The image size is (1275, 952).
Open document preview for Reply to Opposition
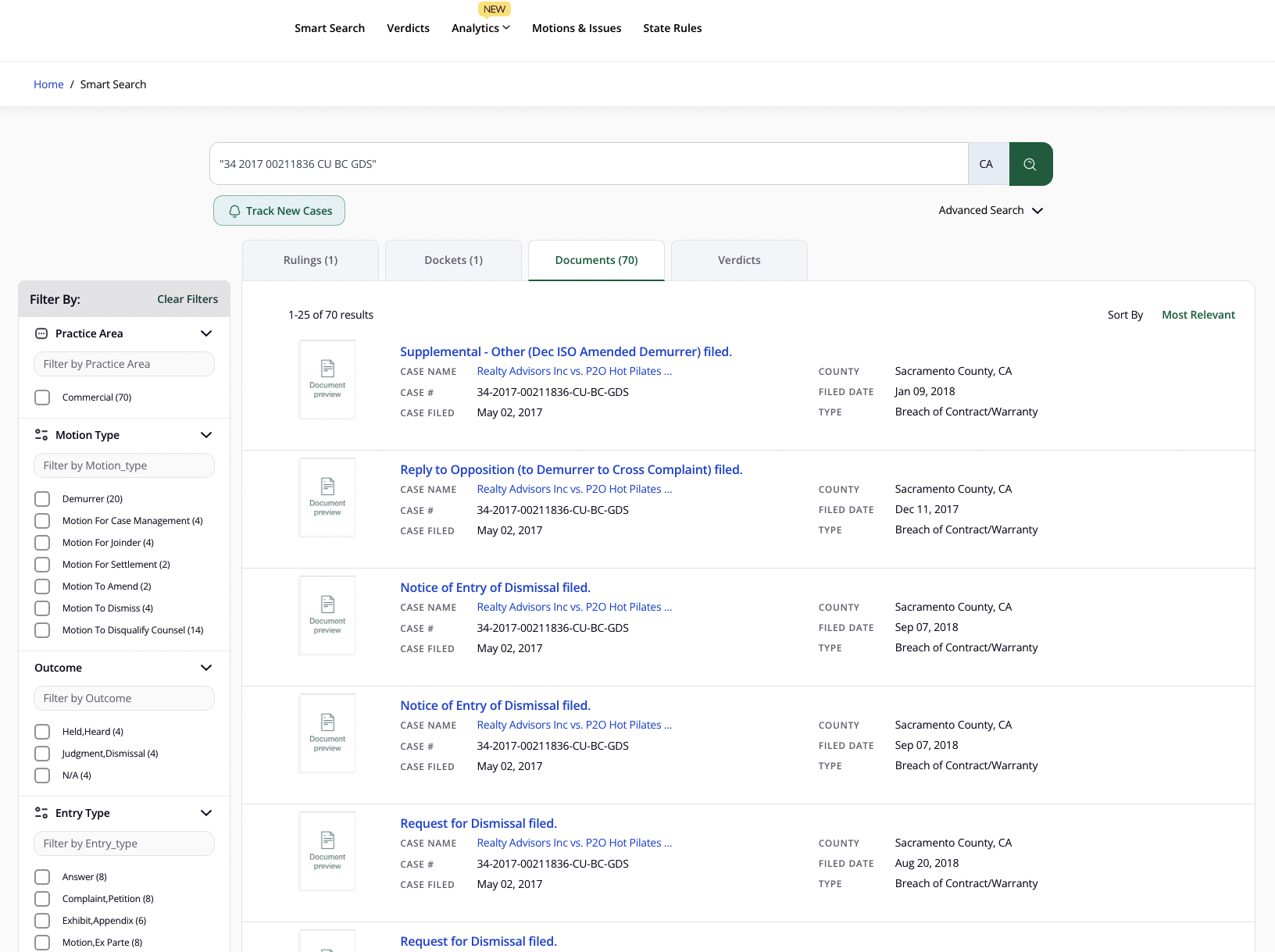tap(327, 497)
